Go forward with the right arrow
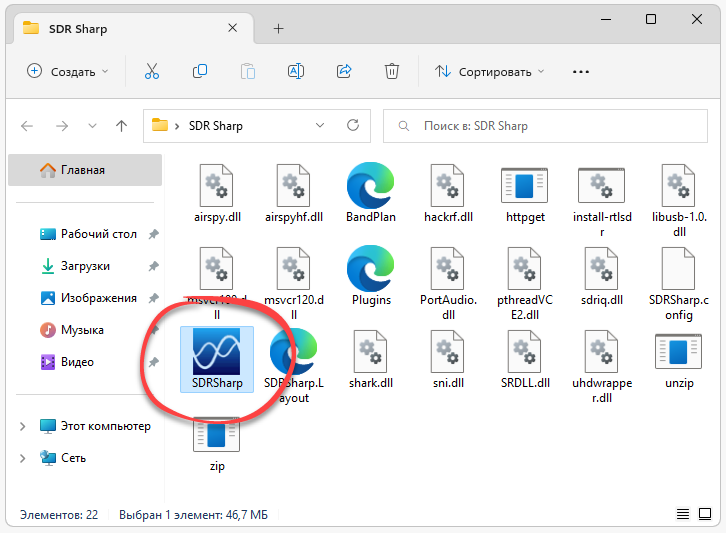The height and width of the screenshot is (533, 726). pyautogui.click(x=62, y=126)
